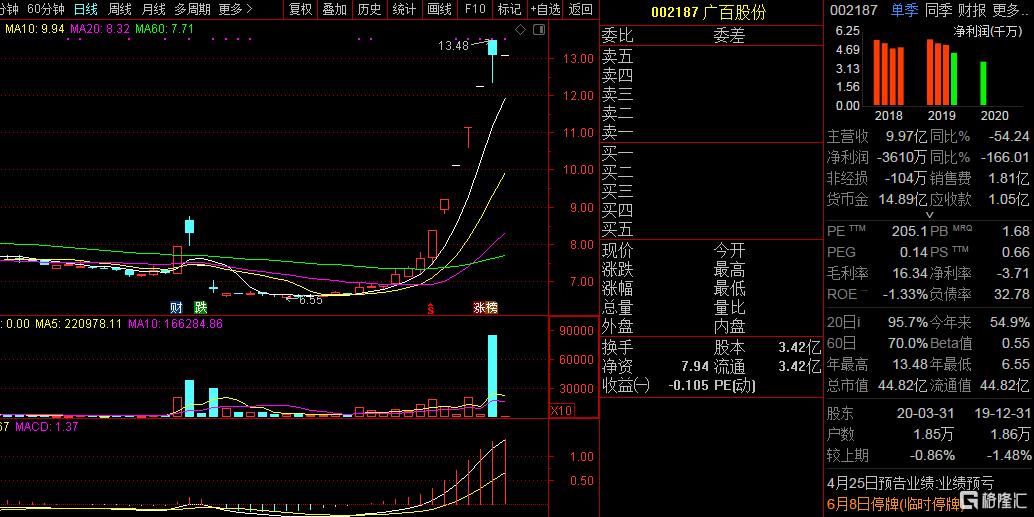Image resolution: width=1034 pixels, height=517 pixels.
Task: Expand the chevron below 货币金 row
Action: (x=930, y=214)
